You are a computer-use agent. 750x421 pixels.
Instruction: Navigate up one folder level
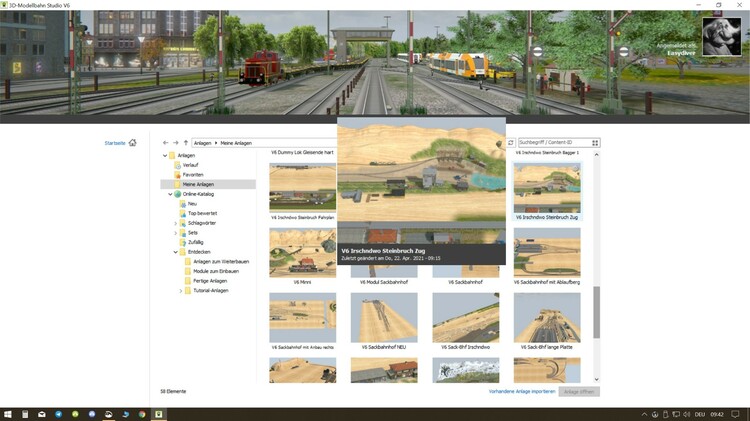tap(186, 143)
